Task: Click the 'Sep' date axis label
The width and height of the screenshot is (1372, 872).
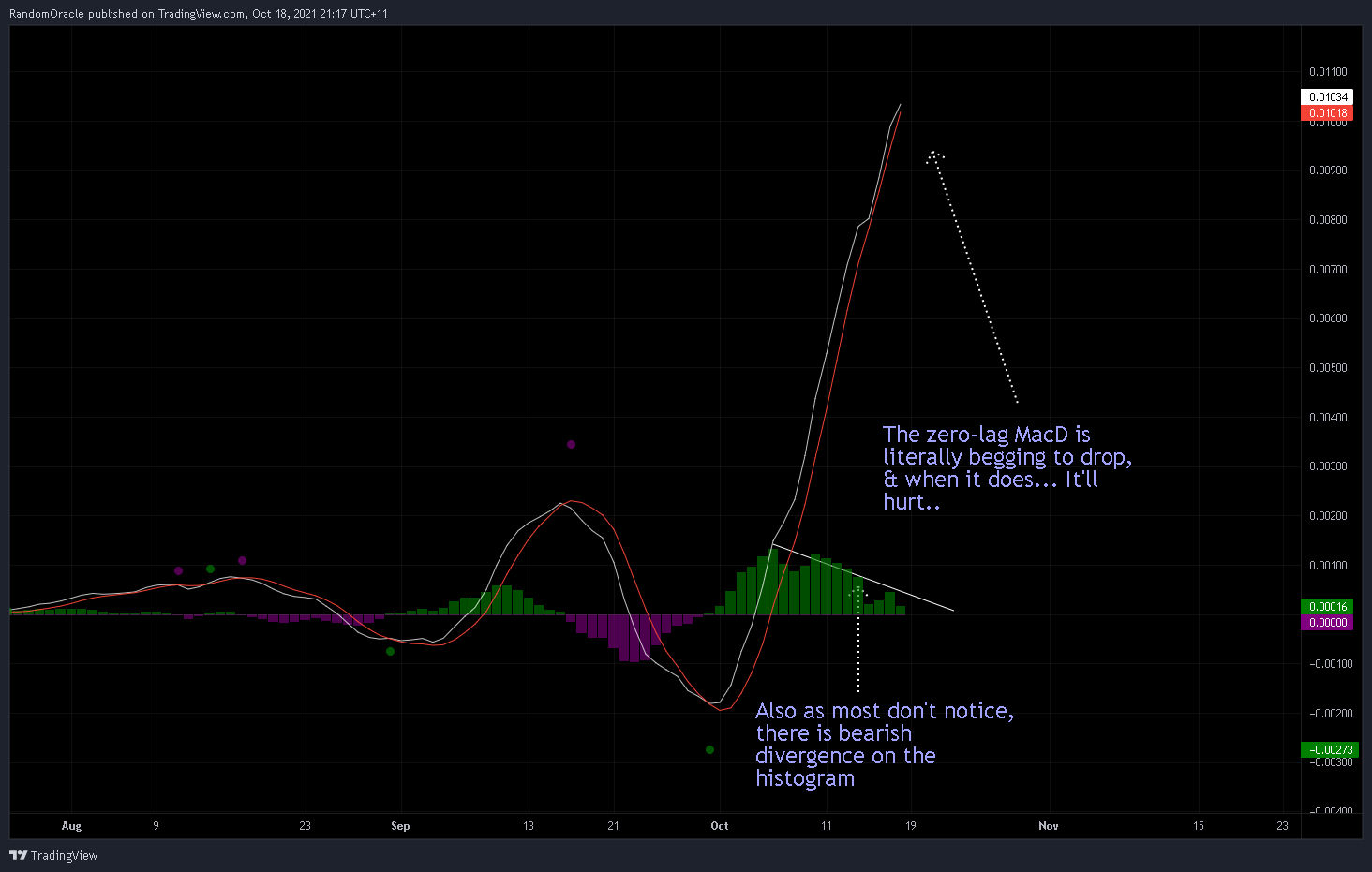Action: click(400, 826)
